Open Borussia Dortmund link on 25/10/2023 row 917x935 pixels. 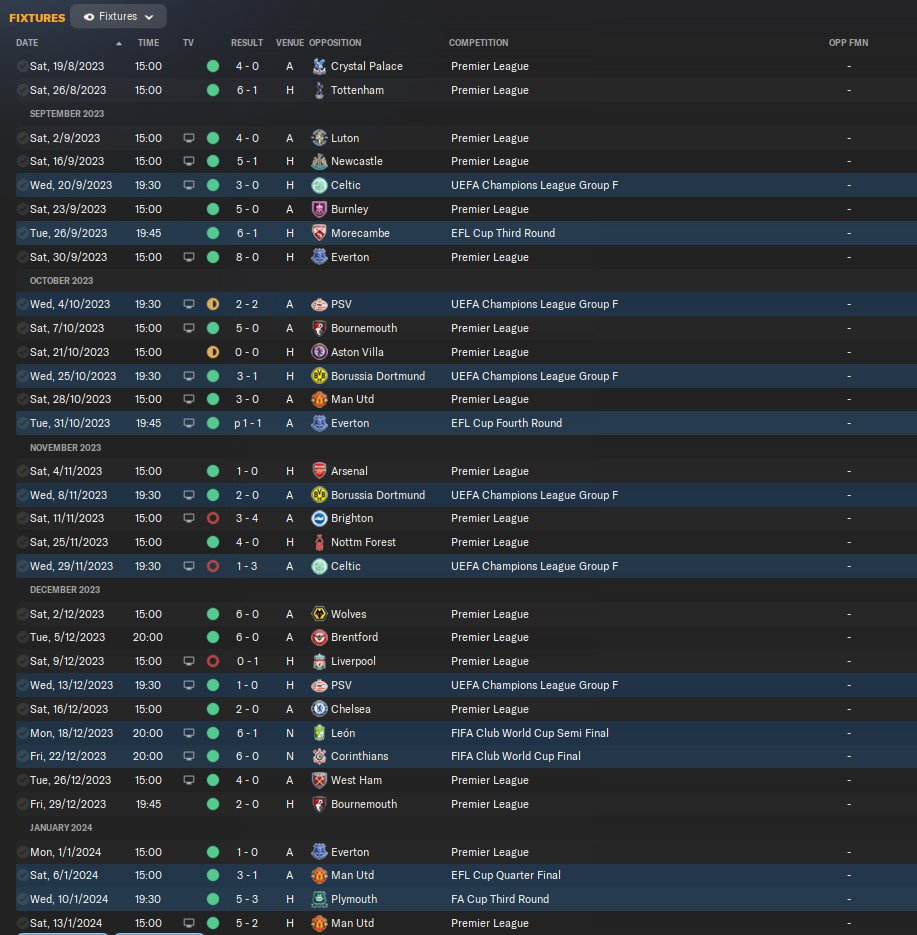point(378,376)
